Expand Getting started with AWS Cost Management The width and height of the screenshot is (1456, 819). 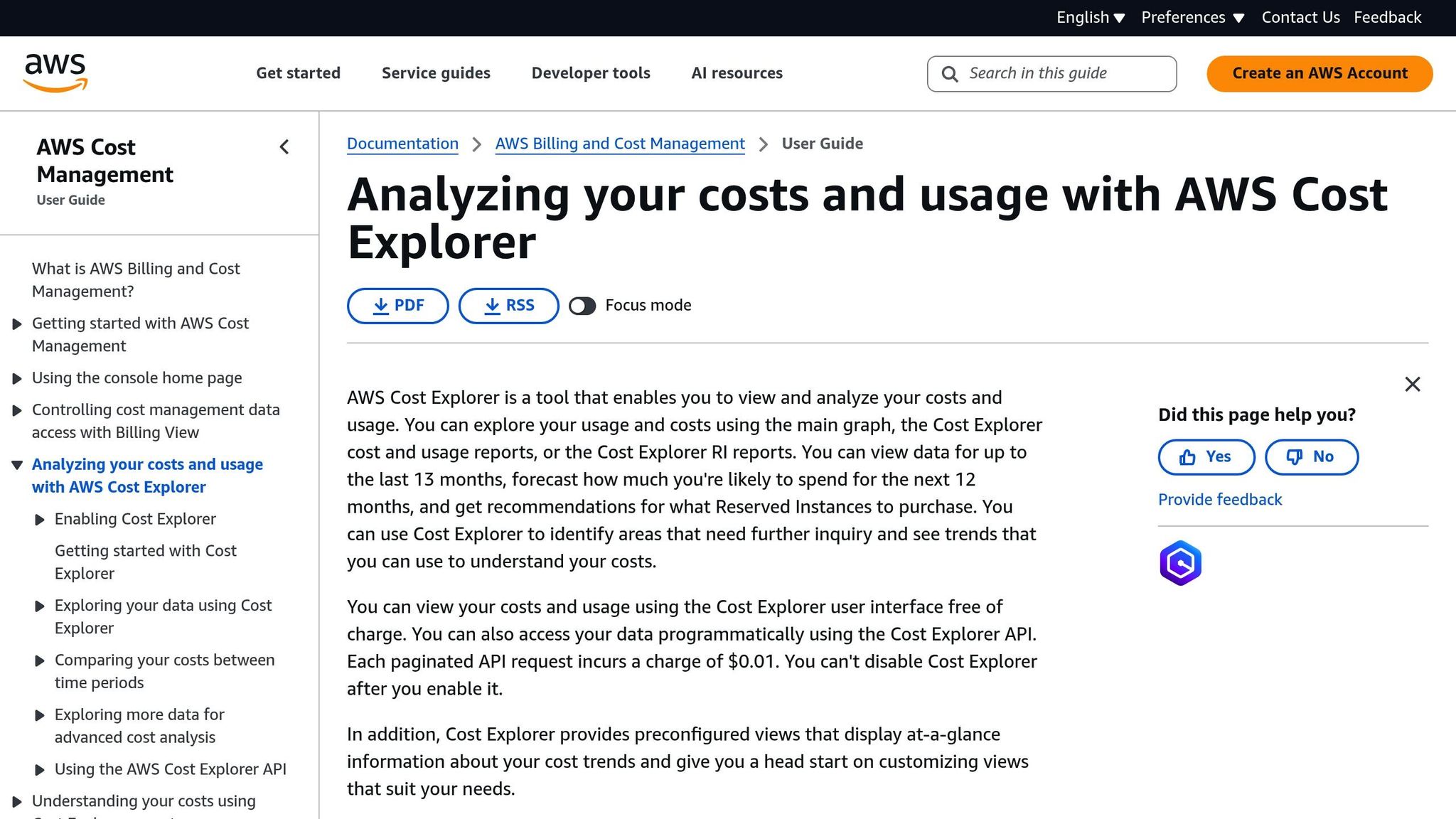click(x=17, y=324)
